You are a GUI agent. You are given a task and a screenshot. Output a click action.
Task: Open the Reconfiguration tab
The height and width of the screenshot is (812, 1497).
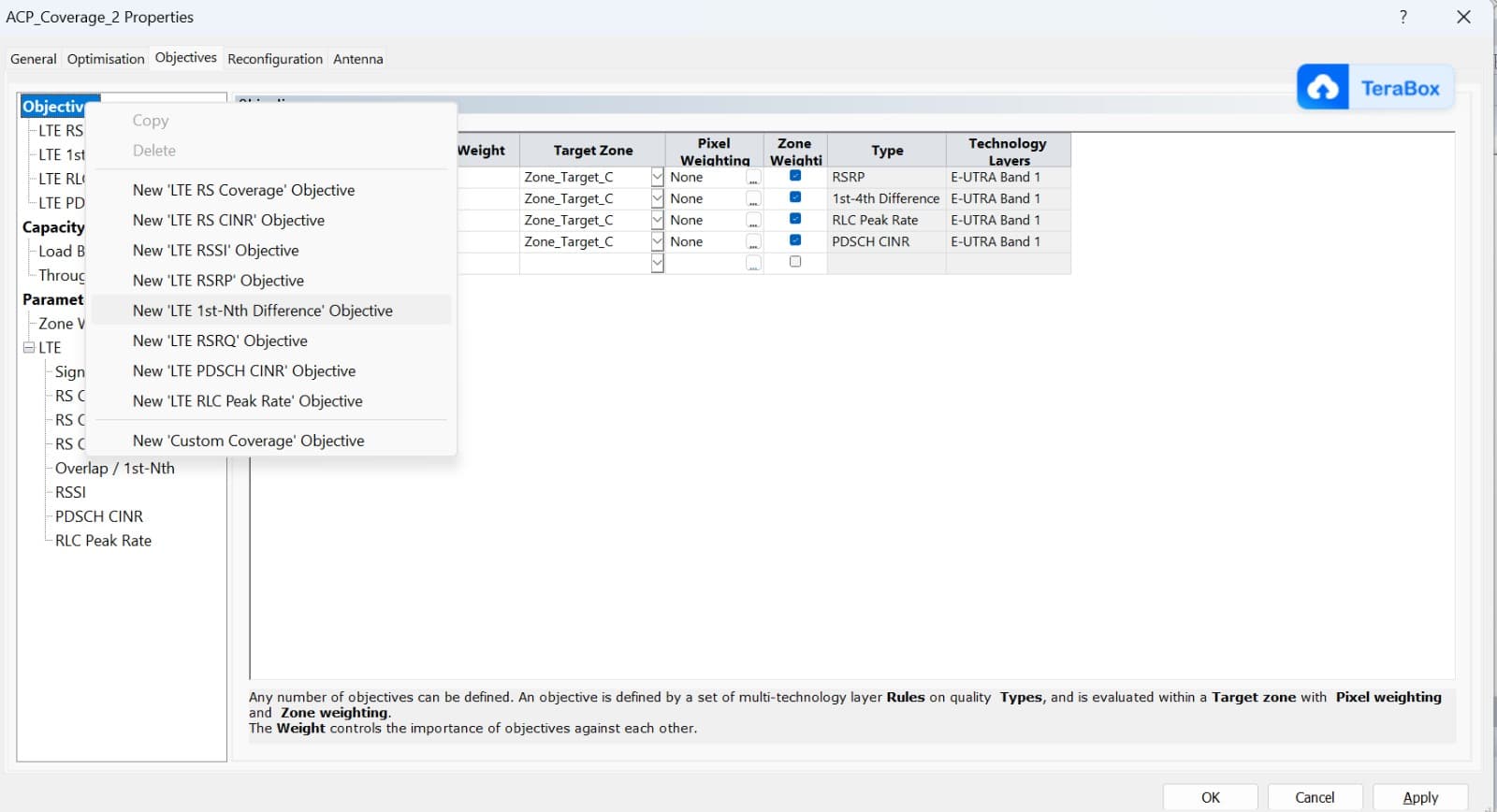point(275,59)
